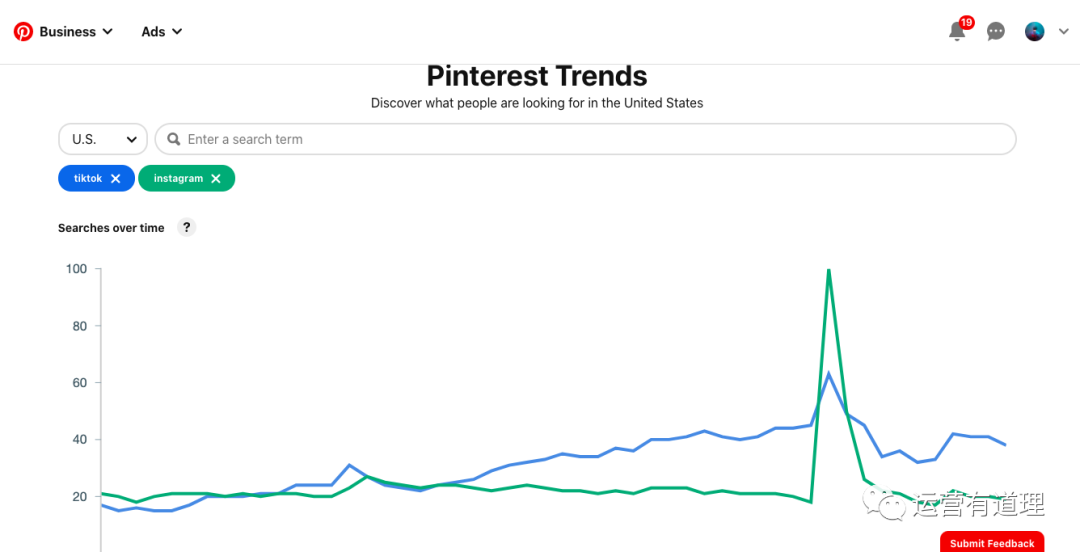Open the question mark help icon
The image size is (1080, 552).
(187, 227)
